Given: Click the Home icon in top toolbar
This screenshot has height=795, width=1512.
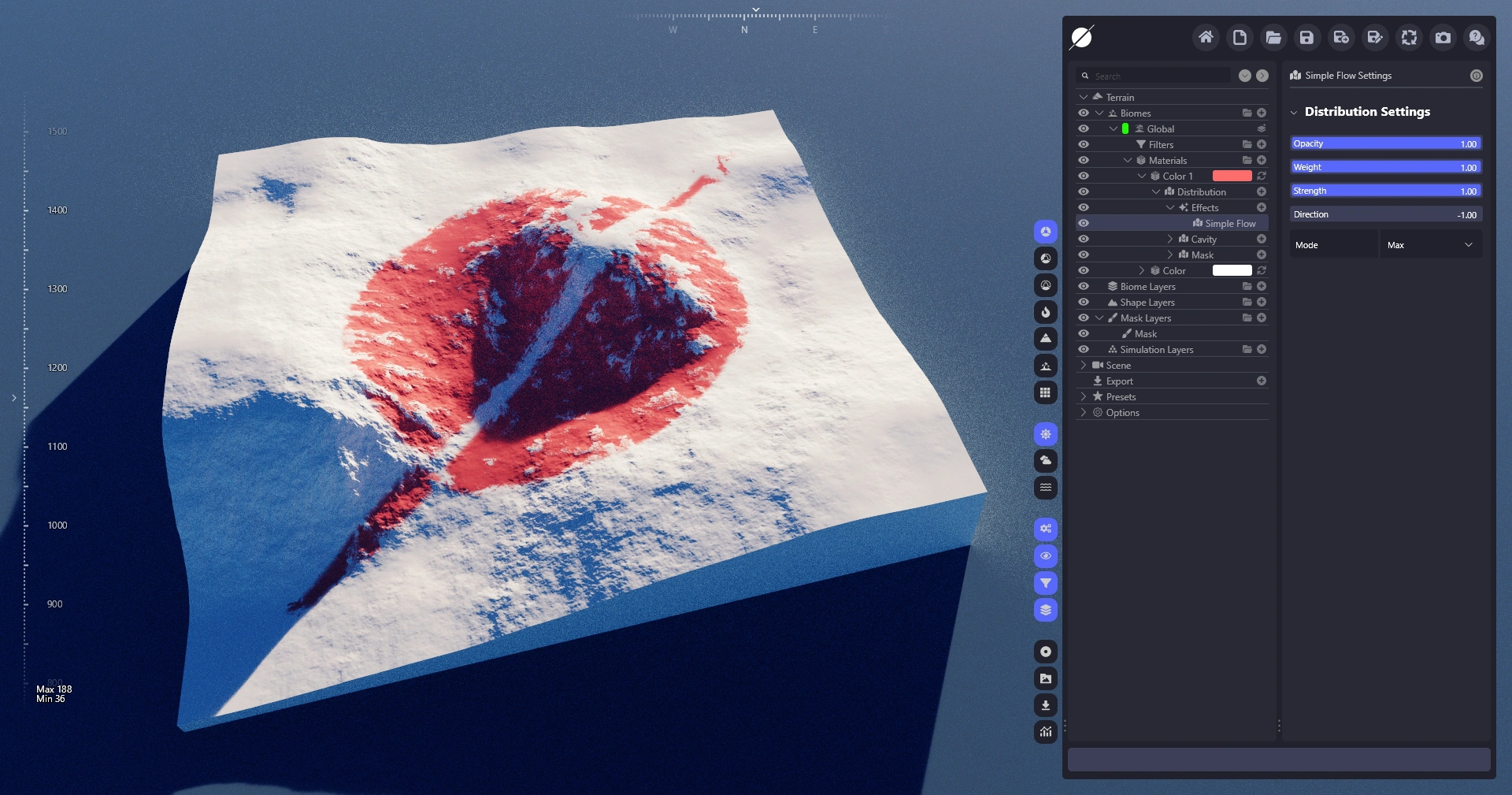Looking at the screenshot, I should [1206, 37].
